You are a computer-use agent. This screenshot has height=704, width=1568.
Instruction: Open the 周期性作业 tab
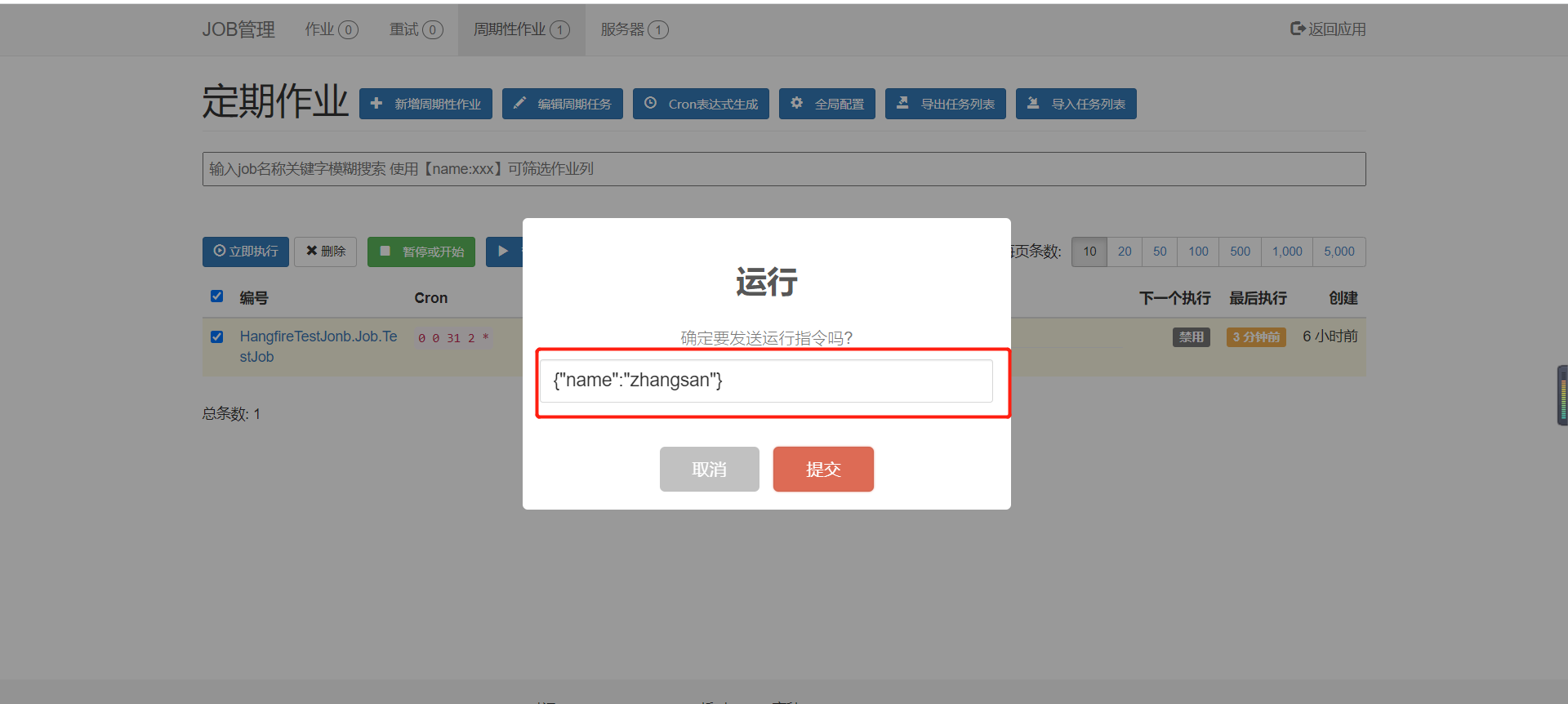[522, 29]
